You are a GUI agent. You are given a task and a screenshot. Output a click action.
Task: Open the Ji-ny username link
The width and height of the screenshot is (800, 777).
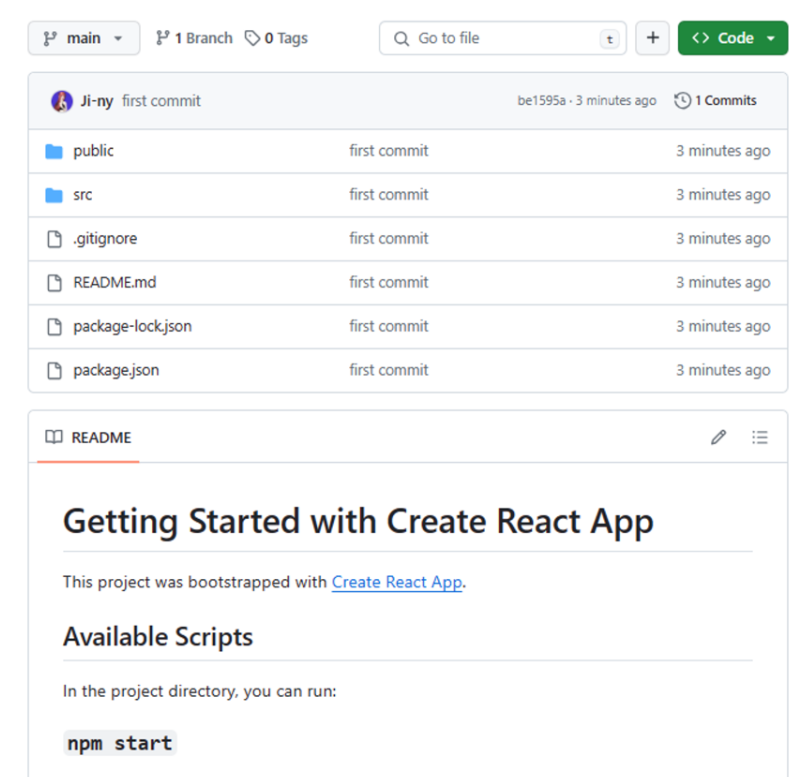click(97, 101)
